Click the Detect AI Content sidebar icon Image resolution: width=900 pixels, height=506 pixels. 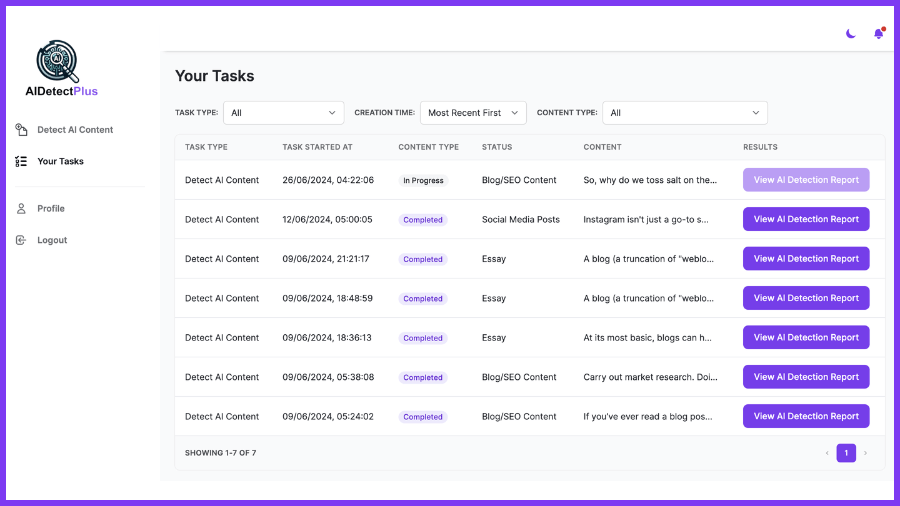tap(21, 130)
